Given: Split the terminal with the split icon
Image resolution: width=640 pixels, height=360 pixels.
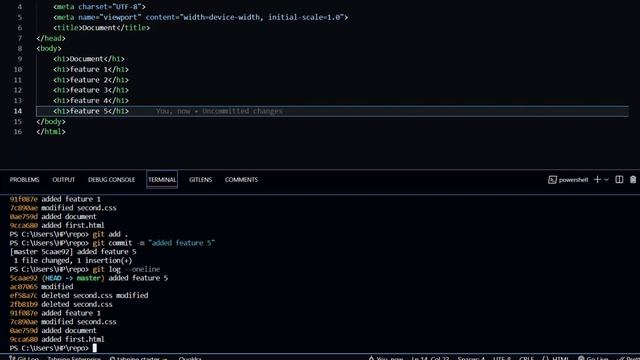Looking at the screenshot, I should [x=619, y=180].
